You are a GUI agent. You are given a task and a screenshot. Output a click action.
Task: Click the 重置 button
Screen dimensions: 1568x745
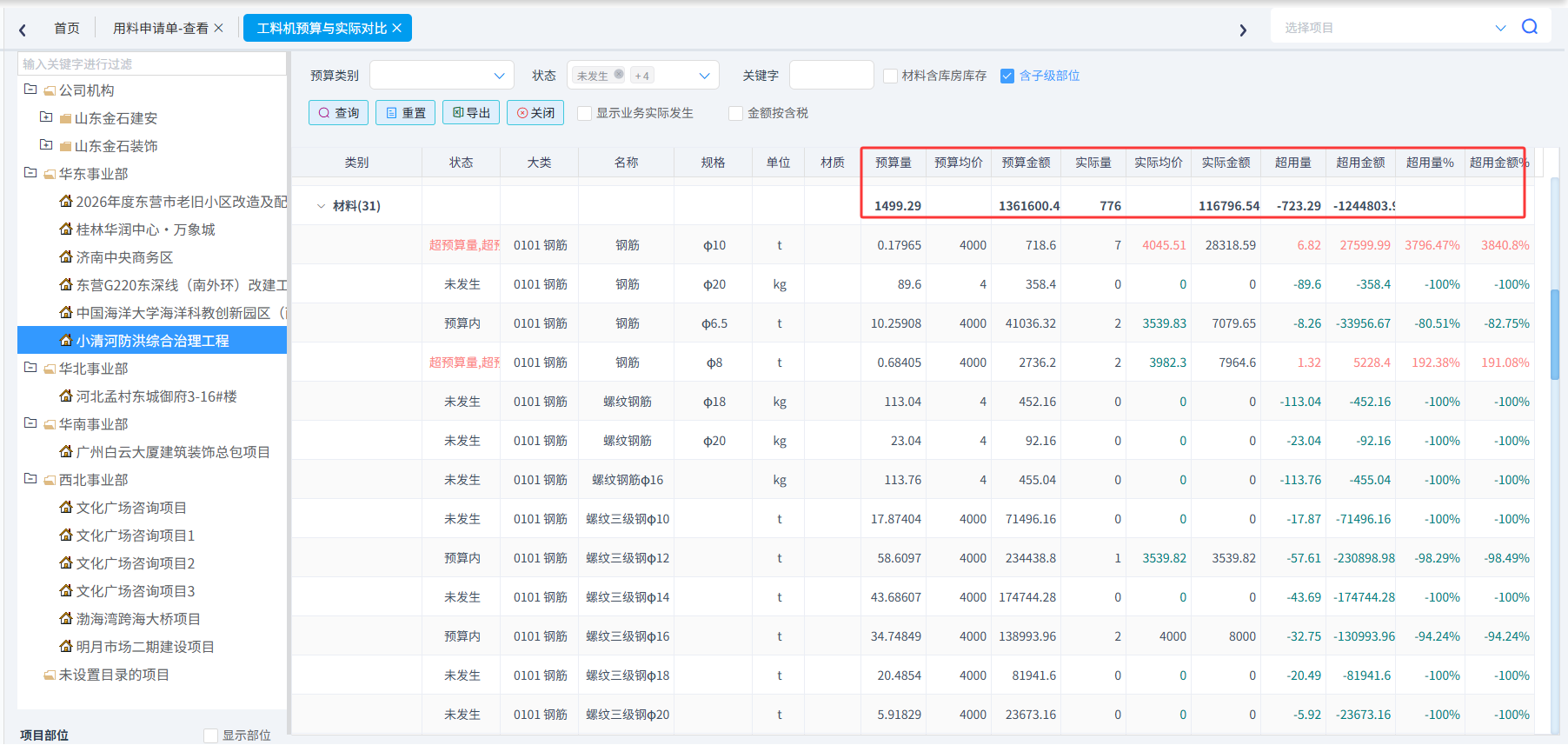[x=406, y=113]
